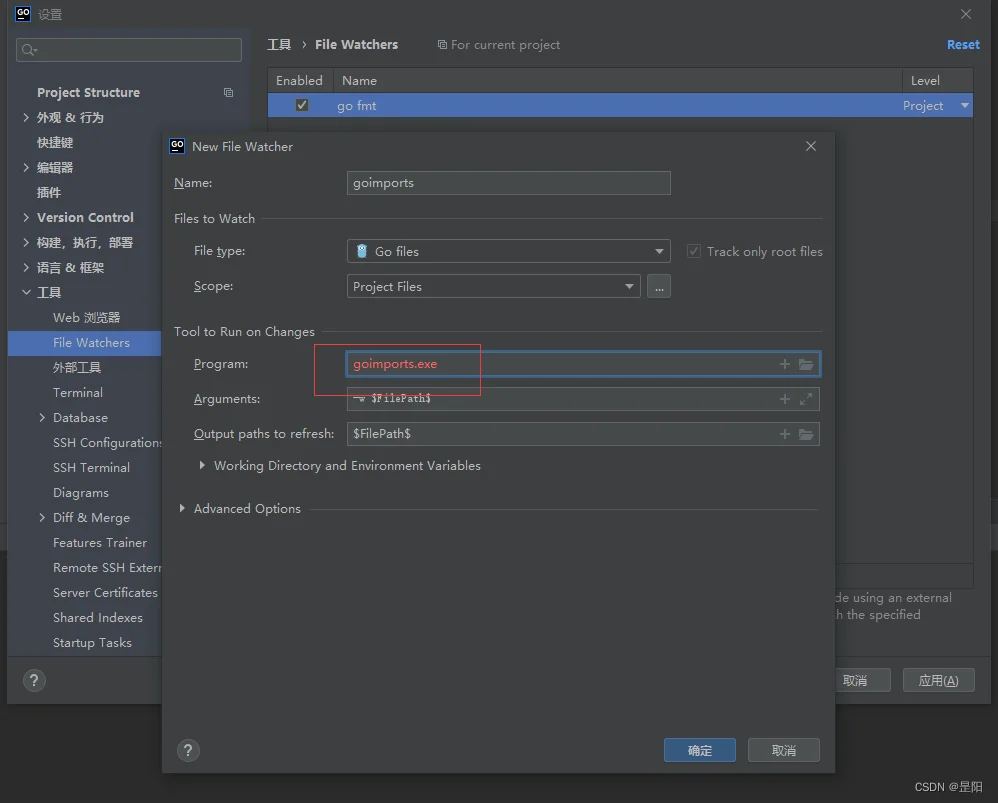The width and height of the screenshot is (998, 803).
Task: Toggle Track only root files checkbox
Action: coord(694,251)
